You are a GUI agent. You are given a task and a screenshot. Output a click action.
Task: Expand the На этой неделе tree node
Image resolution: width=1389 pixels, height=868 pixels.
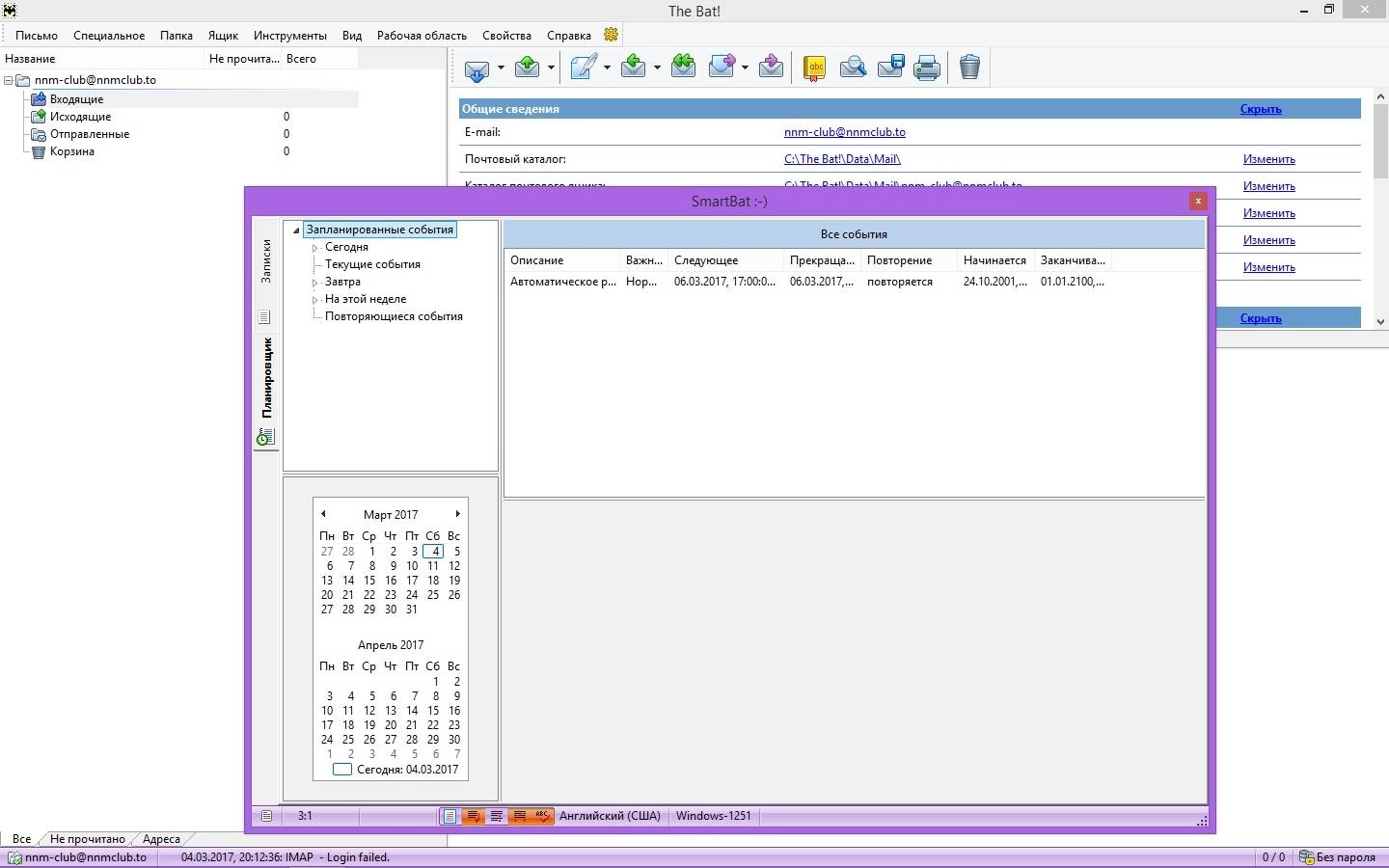(314, 300)
